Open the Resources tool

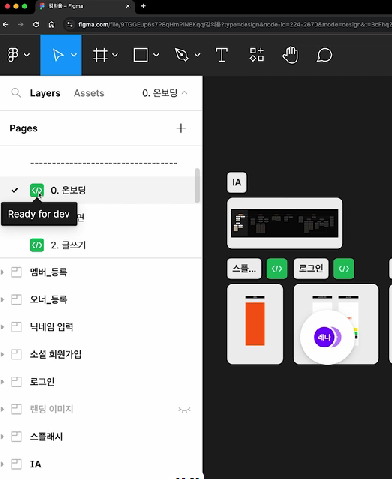coord(257,55)
